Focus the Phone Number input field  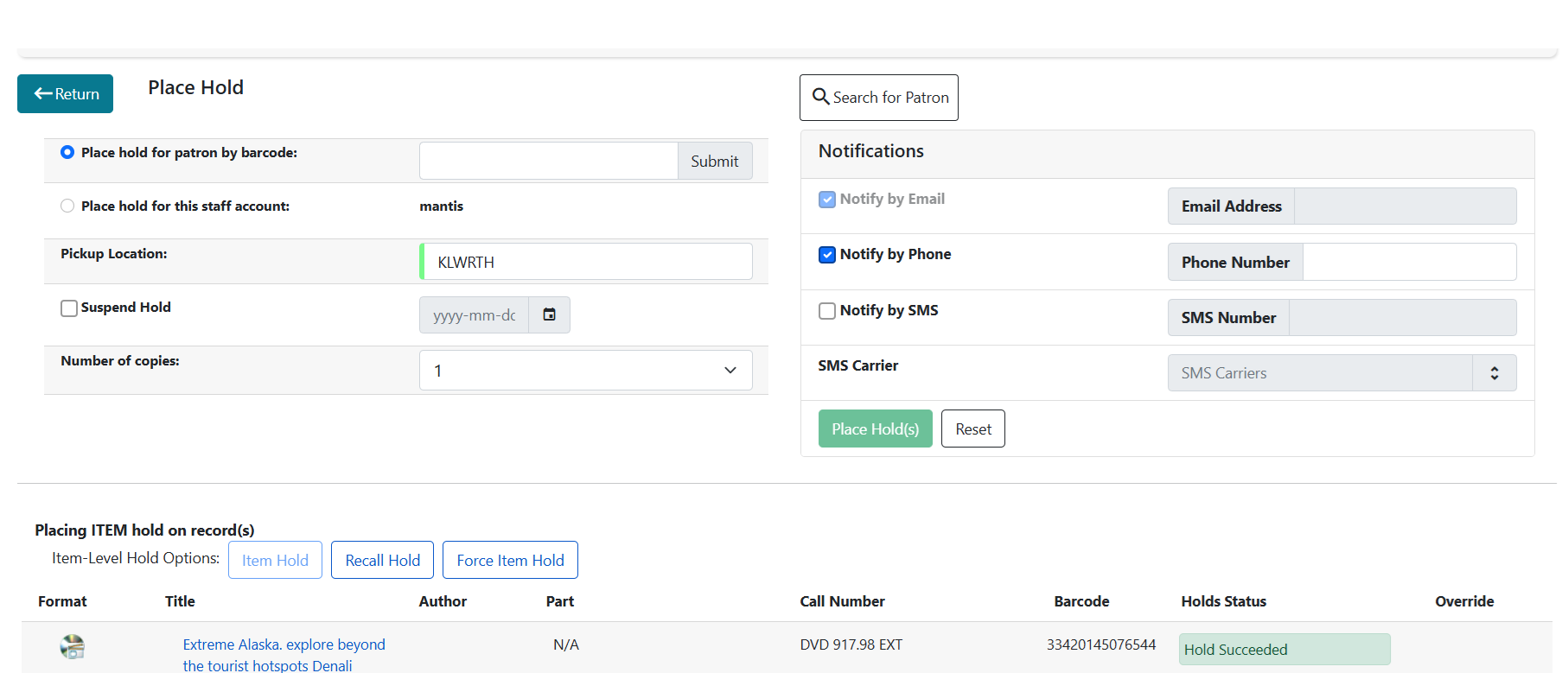click(1408, 263)
